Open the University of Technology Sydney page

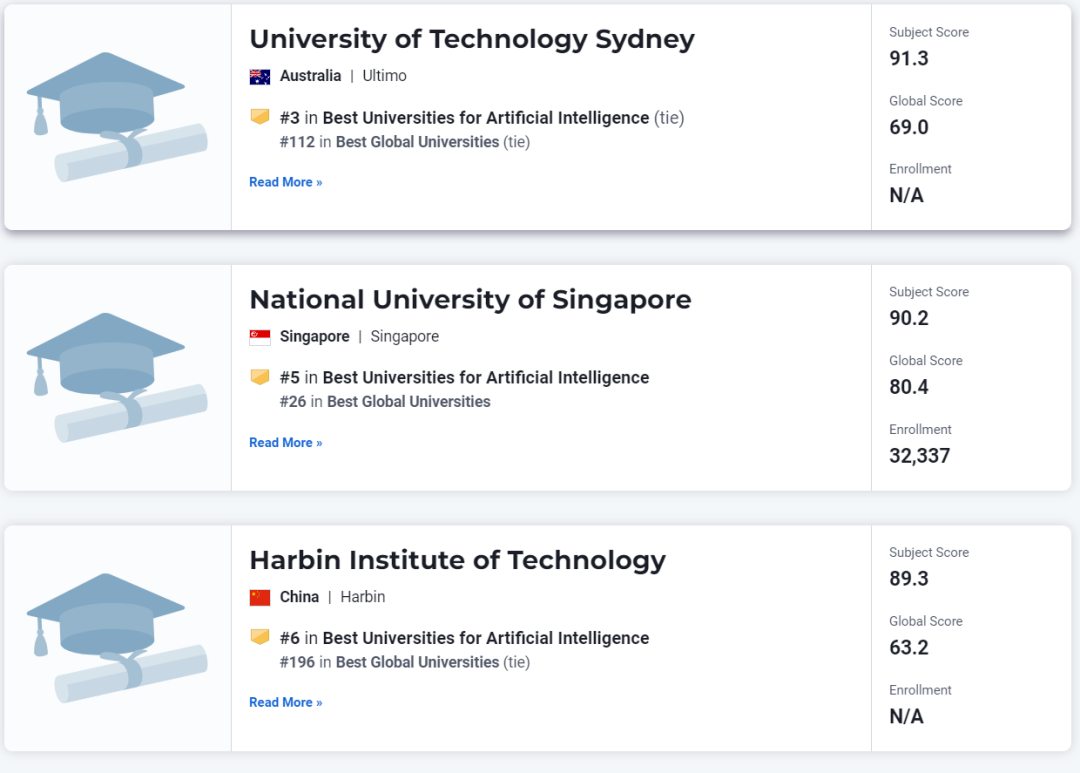coord(471,40)
